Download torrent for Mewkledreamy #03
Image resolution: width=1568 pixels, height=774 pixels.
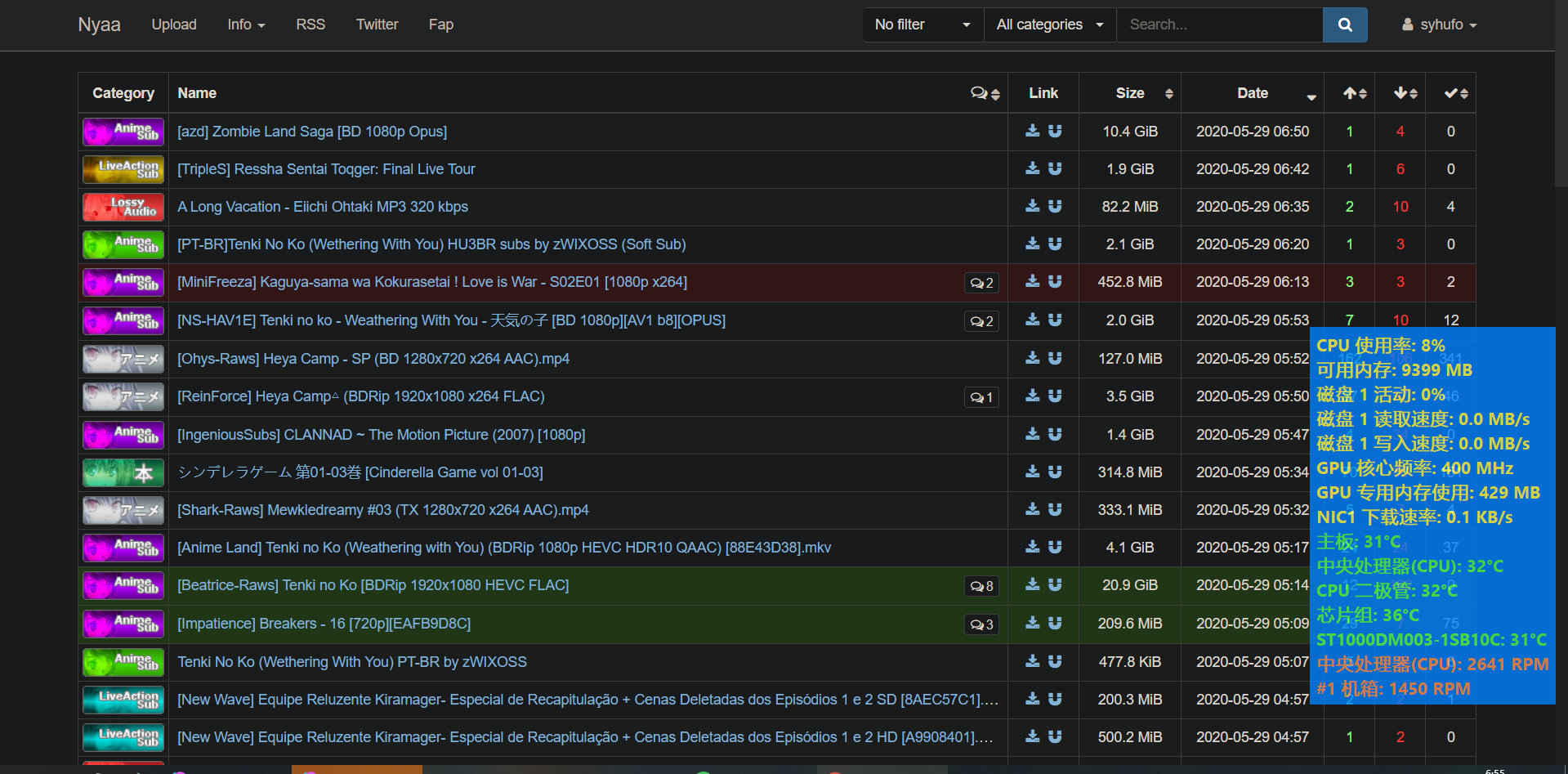coord(1033,509)
